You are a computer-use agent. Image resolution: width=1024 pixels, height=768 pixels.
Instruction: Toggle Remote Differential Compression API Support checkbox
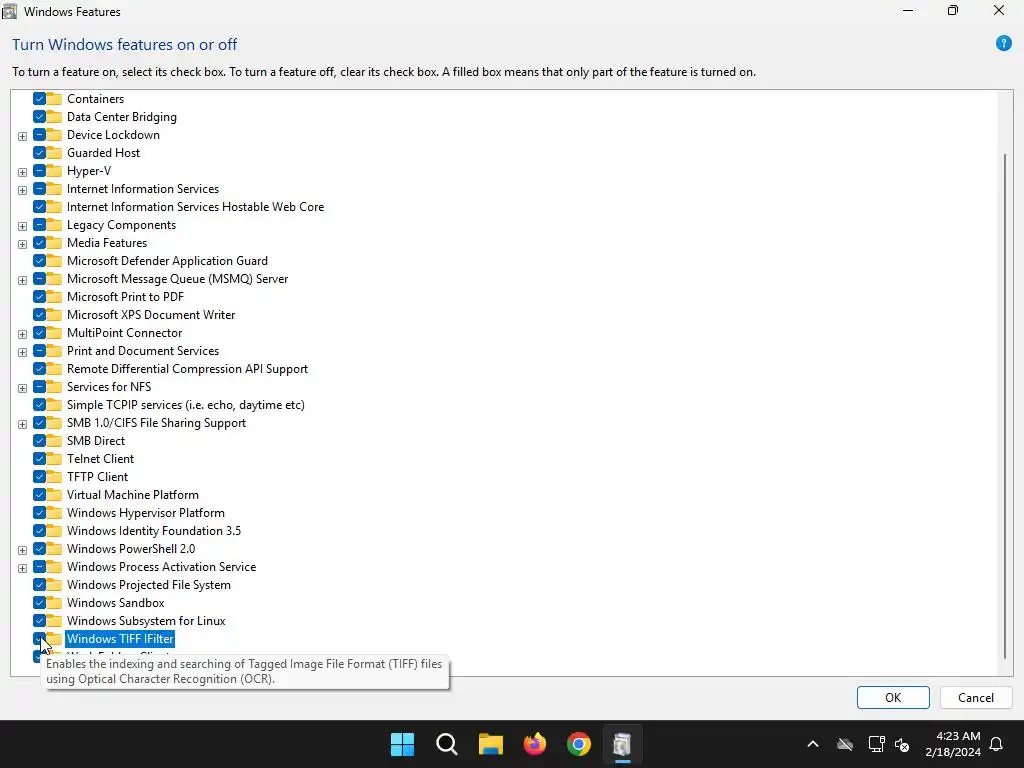[x=39, y=369]
